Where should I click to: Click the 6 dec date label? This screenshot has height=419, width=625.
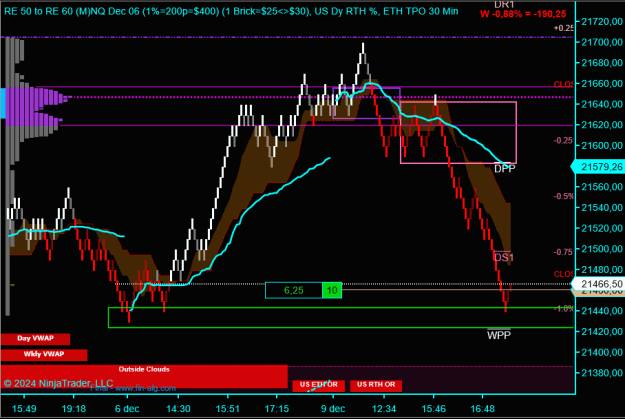point(127,409)
